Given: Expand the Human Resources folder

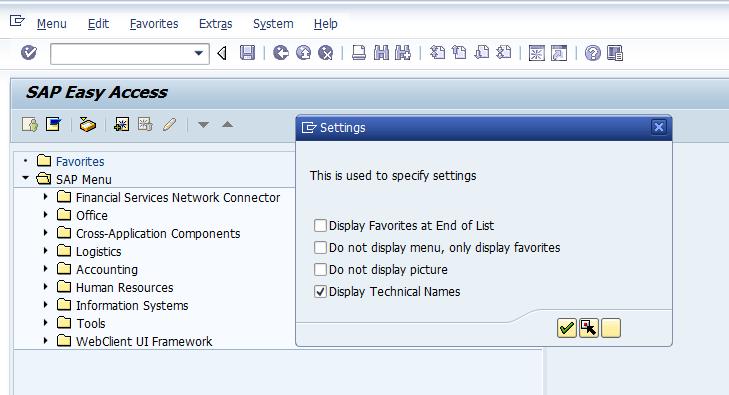Looking at the screenshot, I should point(46,287).
